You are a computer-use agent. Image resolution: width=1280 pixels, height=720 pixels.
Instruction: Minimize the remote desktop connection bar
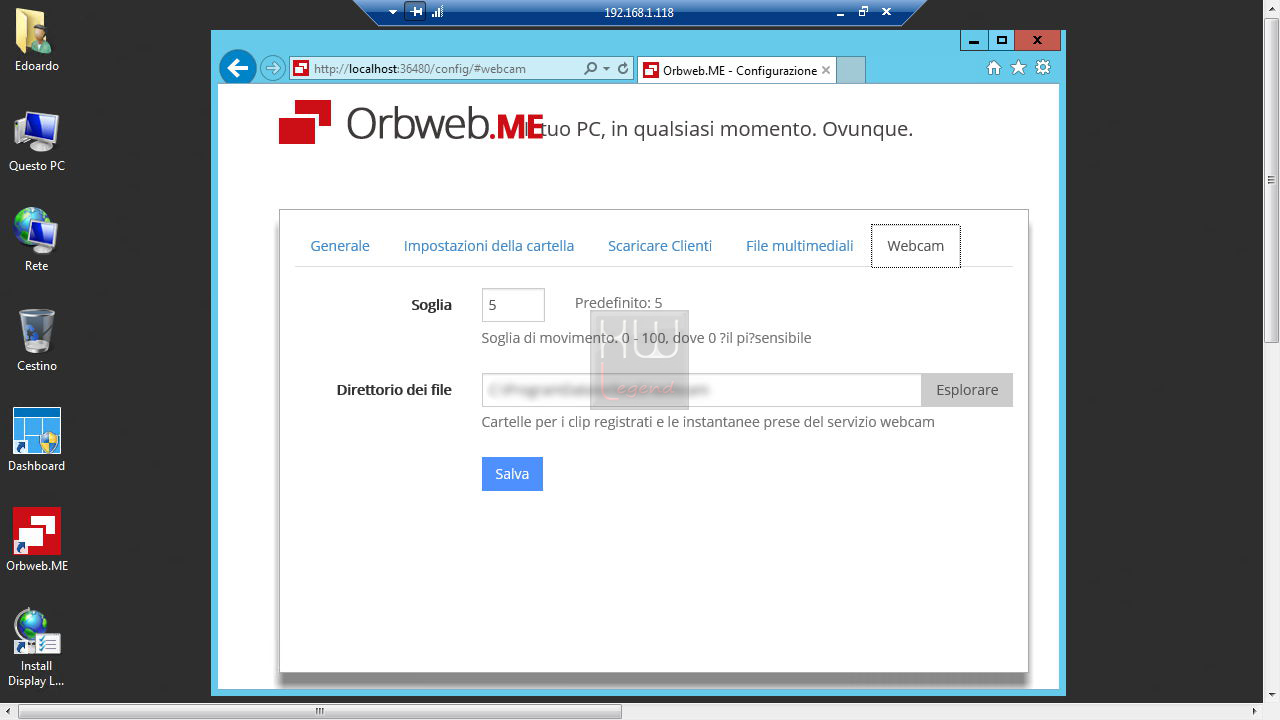[840, 12]
